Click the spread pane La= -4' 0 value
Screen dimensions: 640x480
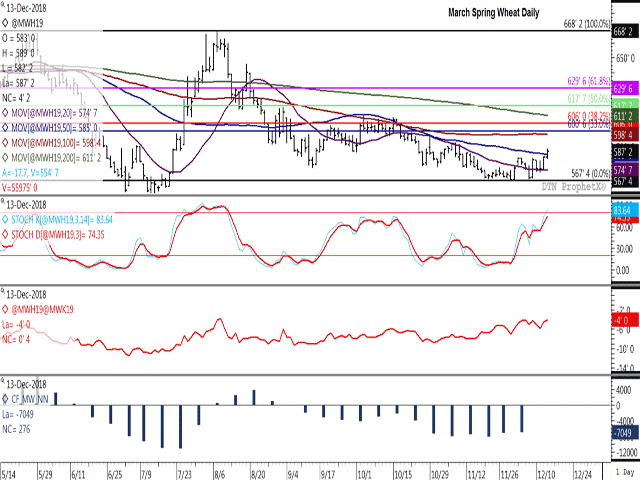coord(16,325)
